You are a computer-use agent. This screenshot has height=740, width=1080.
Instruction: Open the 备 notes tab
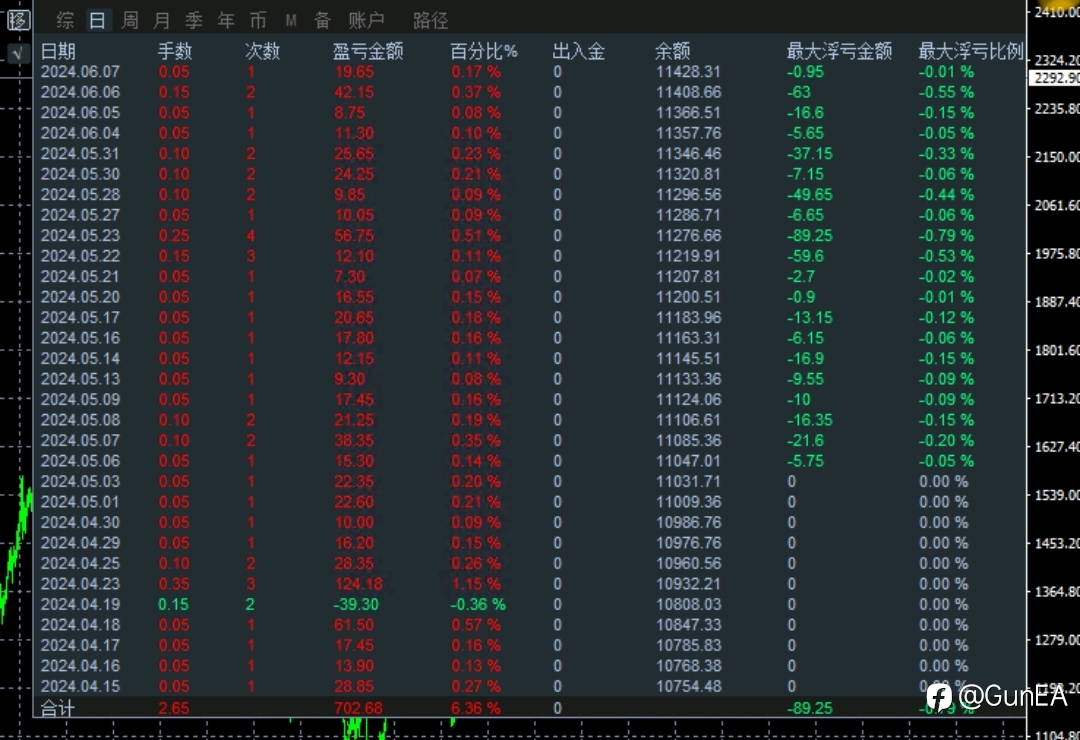click(322, 20)
